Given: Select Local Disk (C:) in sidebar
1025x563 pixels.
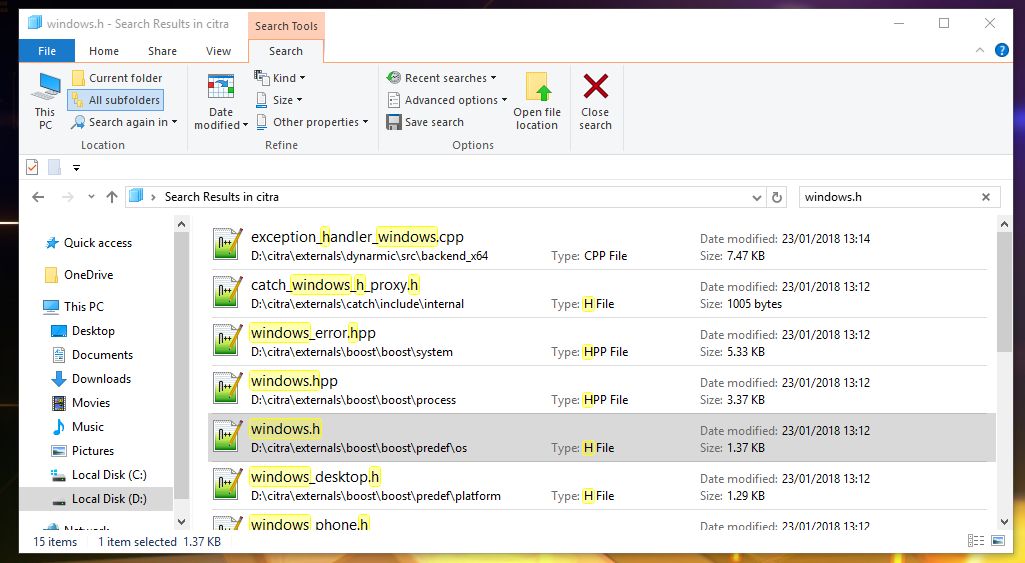Looking at the screenshot, I should [x=99, y=475].
